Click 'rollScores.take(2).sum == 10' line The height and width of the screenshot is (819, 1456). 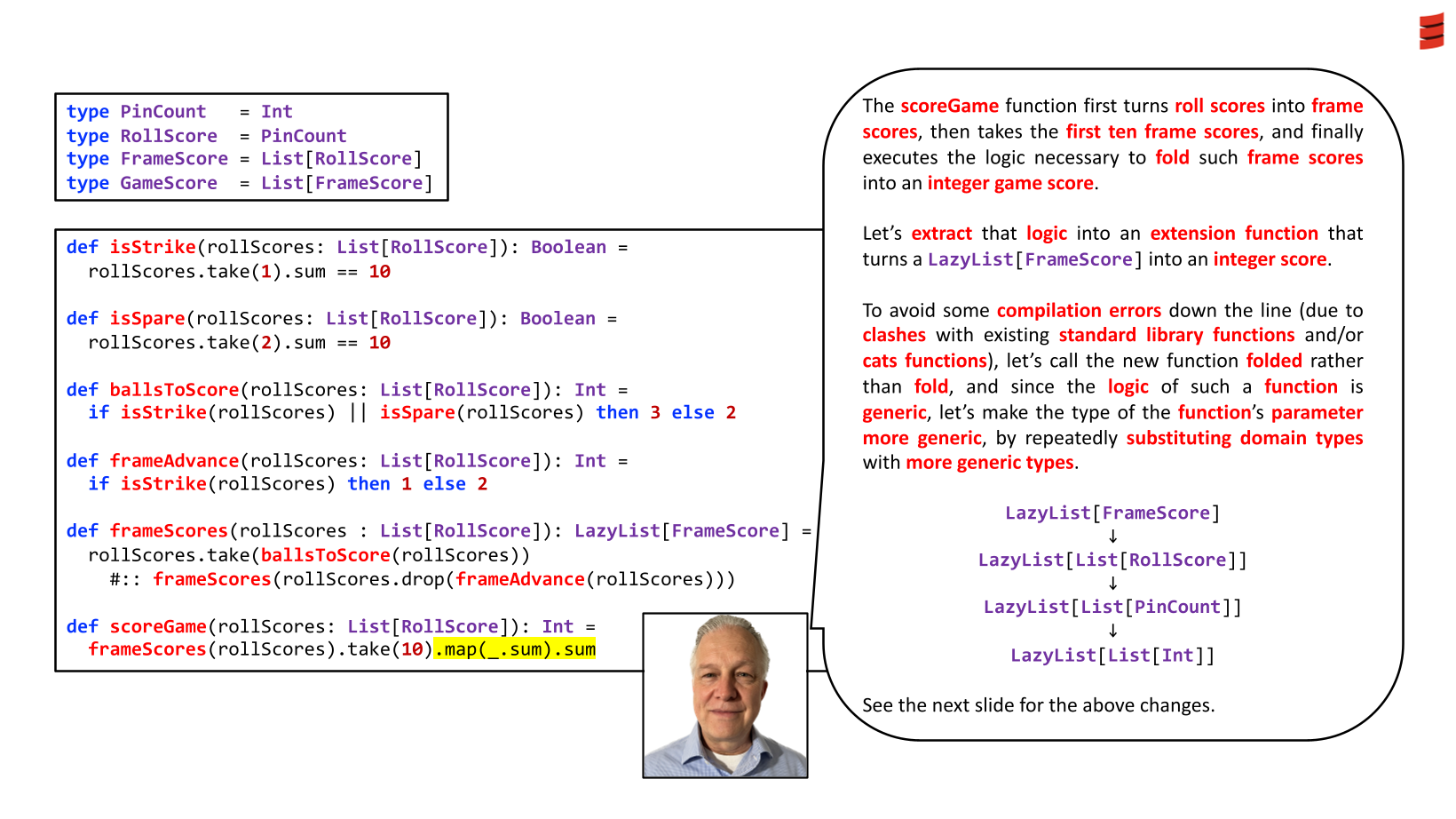pos(240,343)
